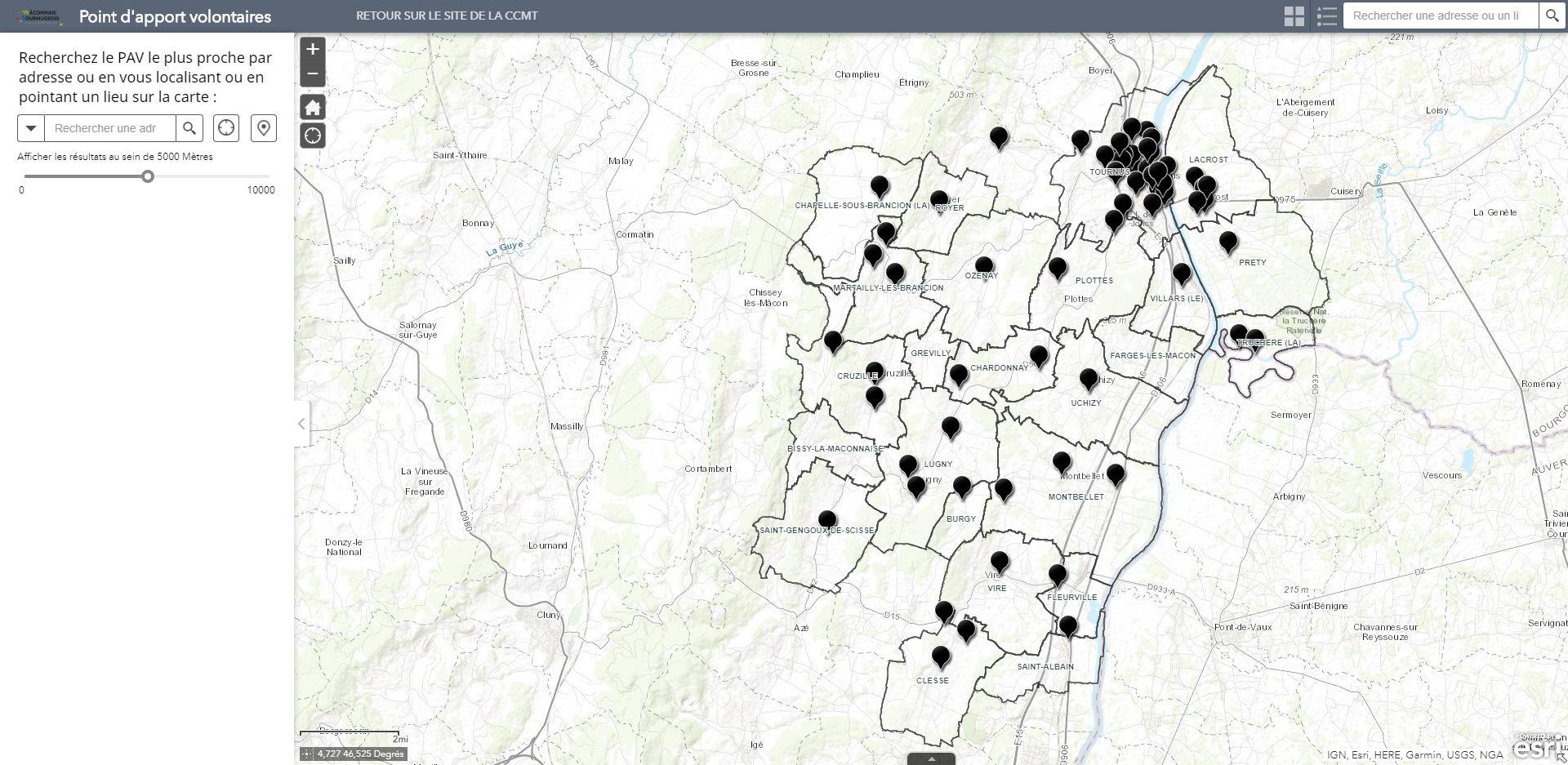Screen dimensions: 1568x765
Task: Use current location in the sidebar
Action: (x=226, y=128)
